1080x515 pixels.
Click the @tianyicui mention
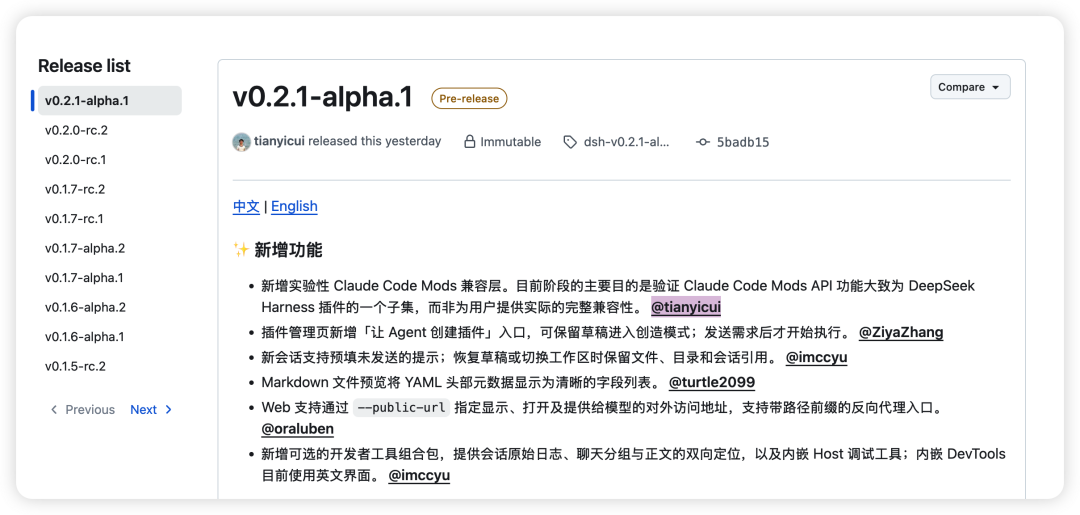(x=686, y=306)
